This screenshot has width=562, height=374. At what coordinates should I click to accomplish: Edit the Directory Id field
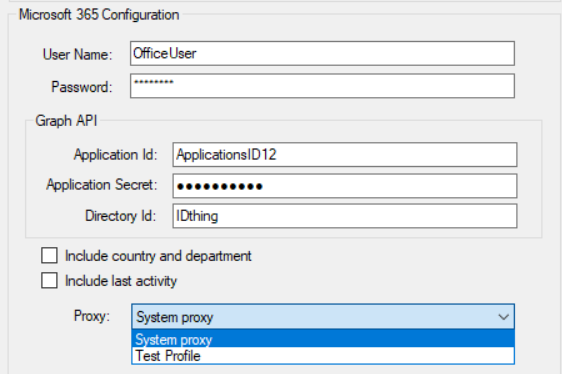tap(345, 216)
